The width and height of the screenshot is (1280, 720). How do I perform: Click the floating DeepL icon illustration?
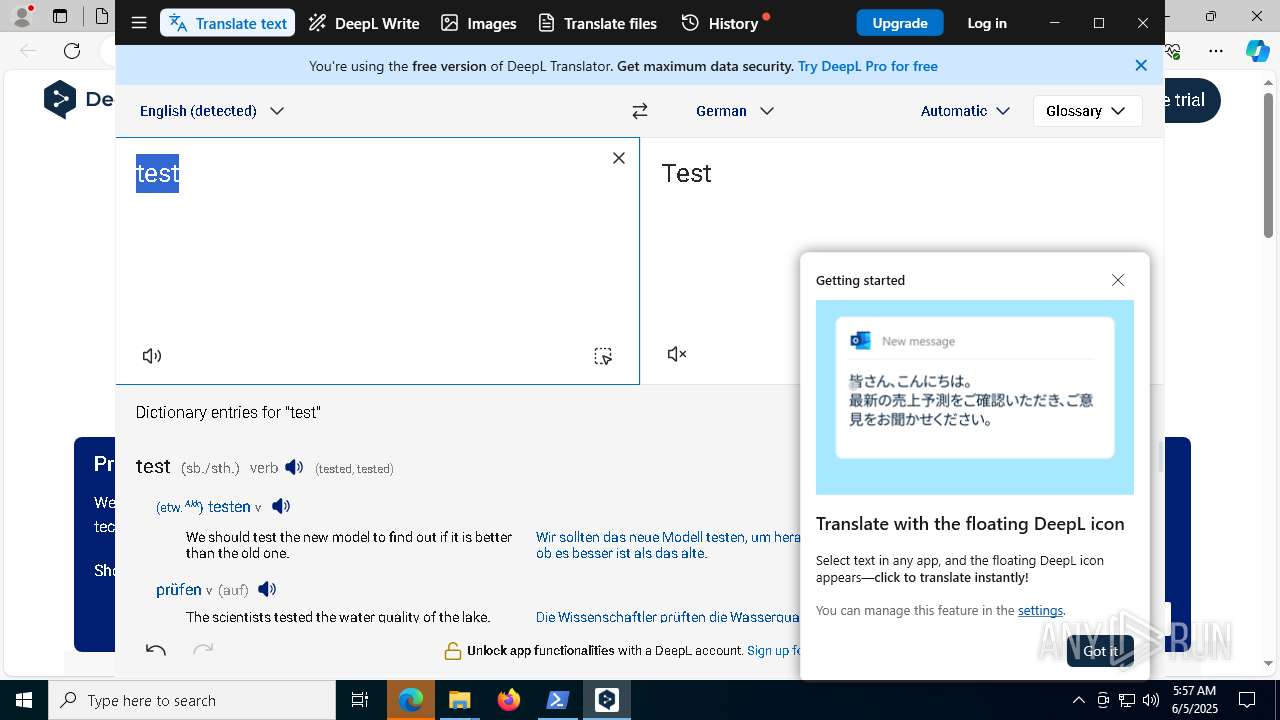tap(975, 397)
